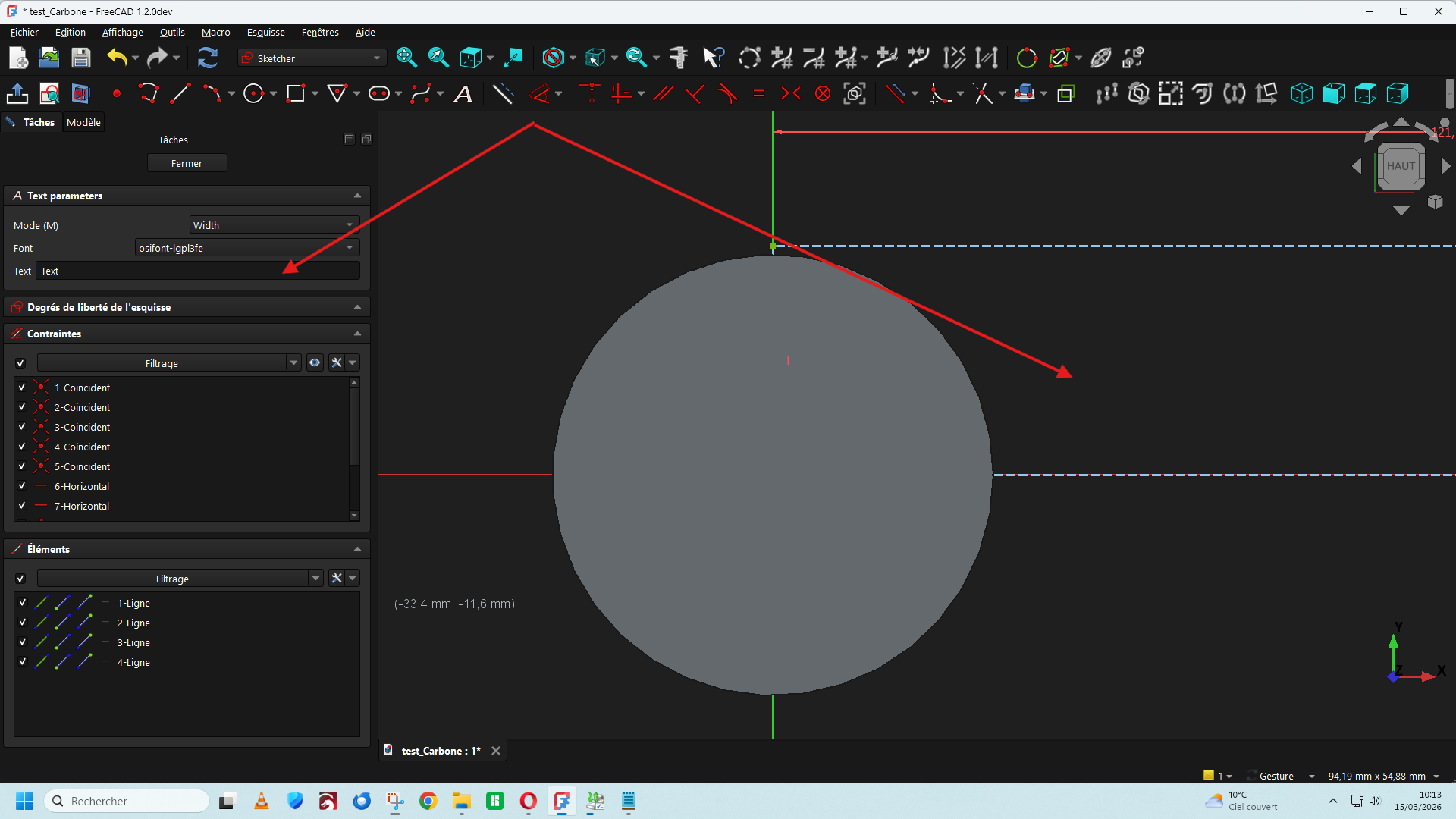Click the undo arrow icon
The image size is (1456, 819).
click(x=116, y=58)
